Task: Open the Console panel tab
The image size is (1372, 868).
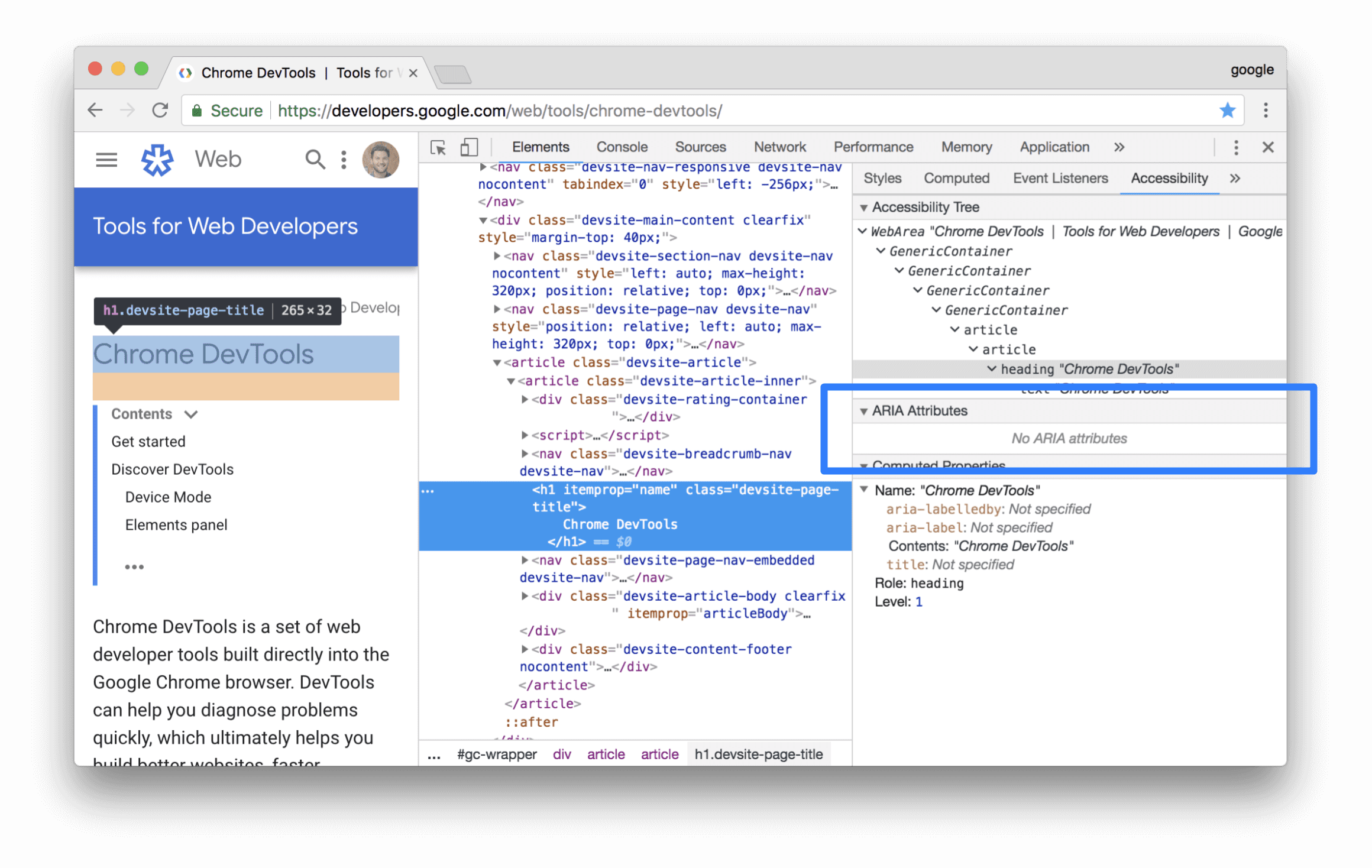Action: point(622,147)
